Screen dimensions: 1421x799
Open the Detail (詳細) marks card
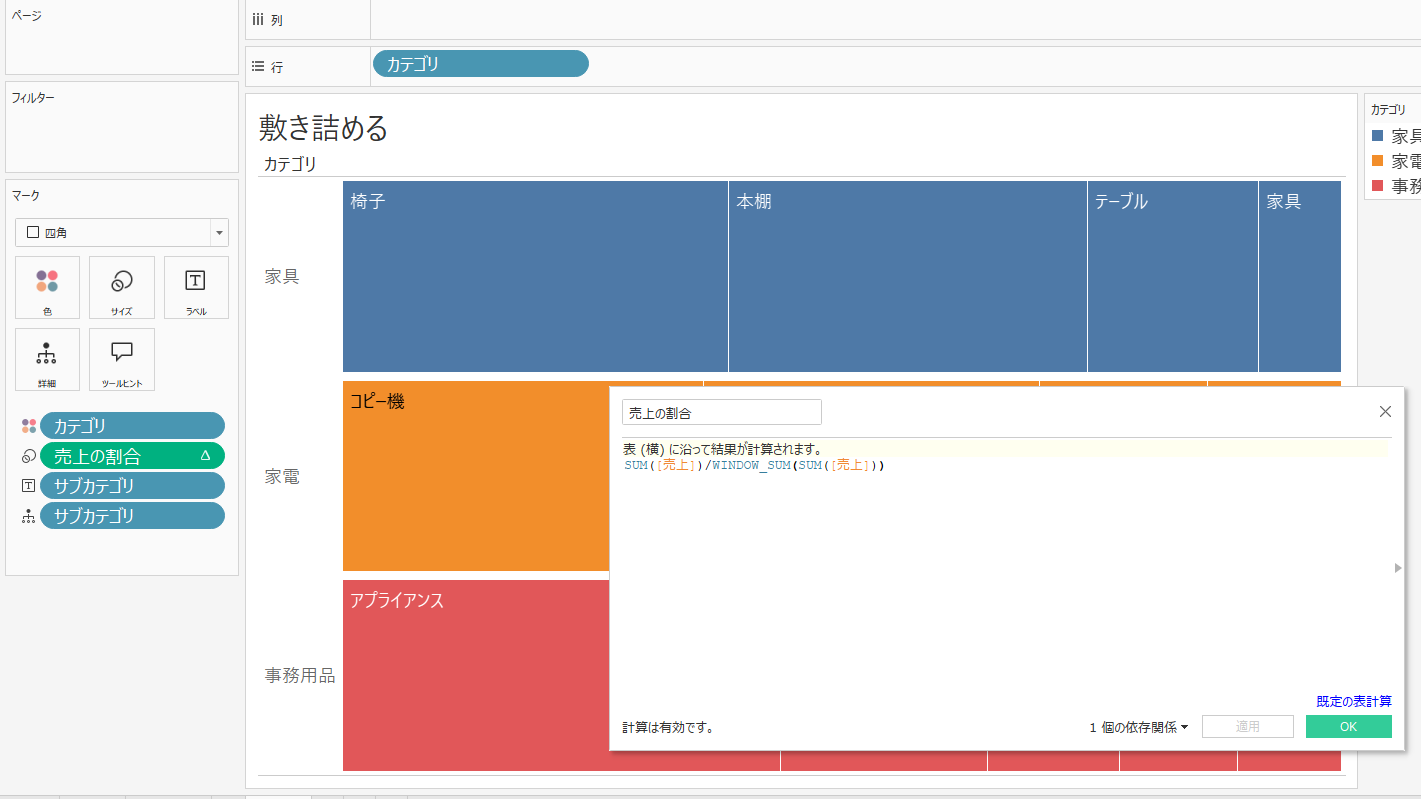coord(47,359)
